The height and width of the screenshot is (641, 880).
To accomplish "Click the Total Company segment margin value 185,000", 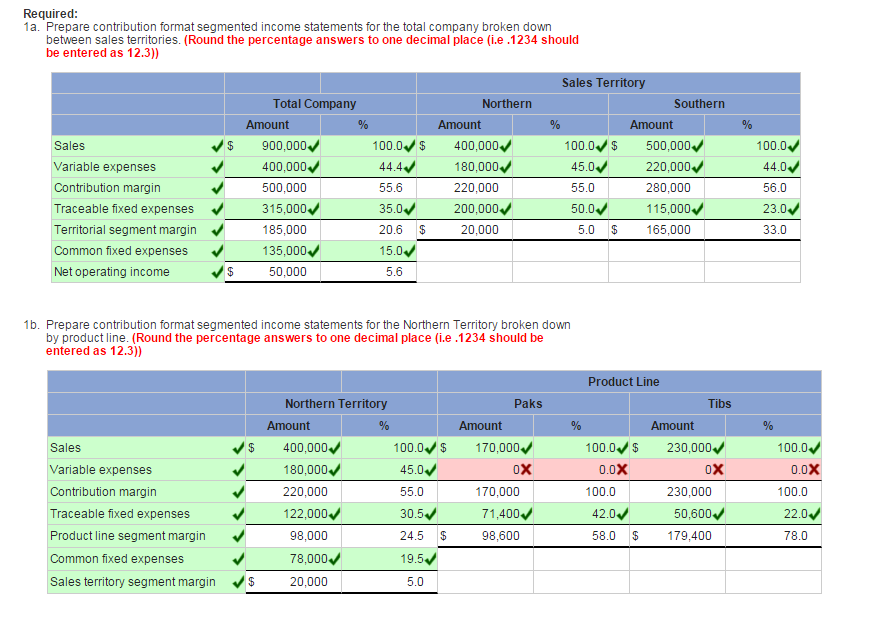I will click(285, 230).
